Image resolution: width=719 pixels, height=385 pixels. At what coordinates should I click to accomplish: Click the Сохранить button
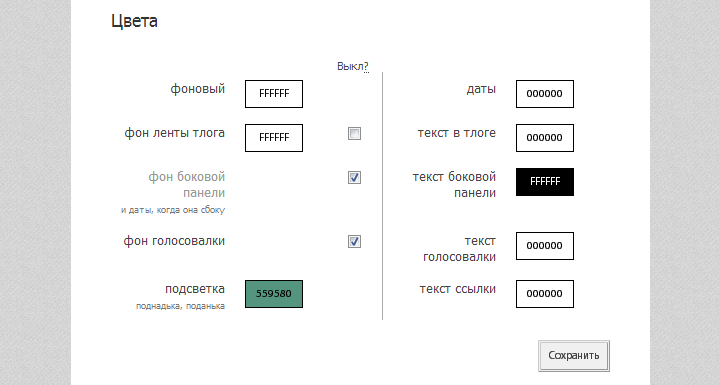pyautogui.click(x=574, y=356)
